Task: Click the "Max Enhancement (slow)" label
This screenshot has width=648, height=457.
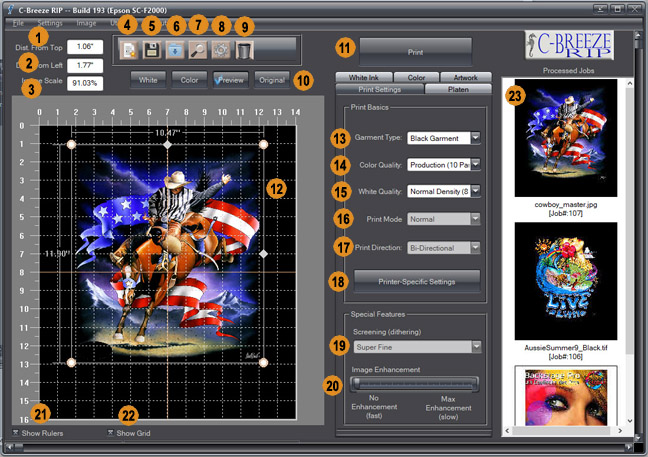Action: [448, 408]
